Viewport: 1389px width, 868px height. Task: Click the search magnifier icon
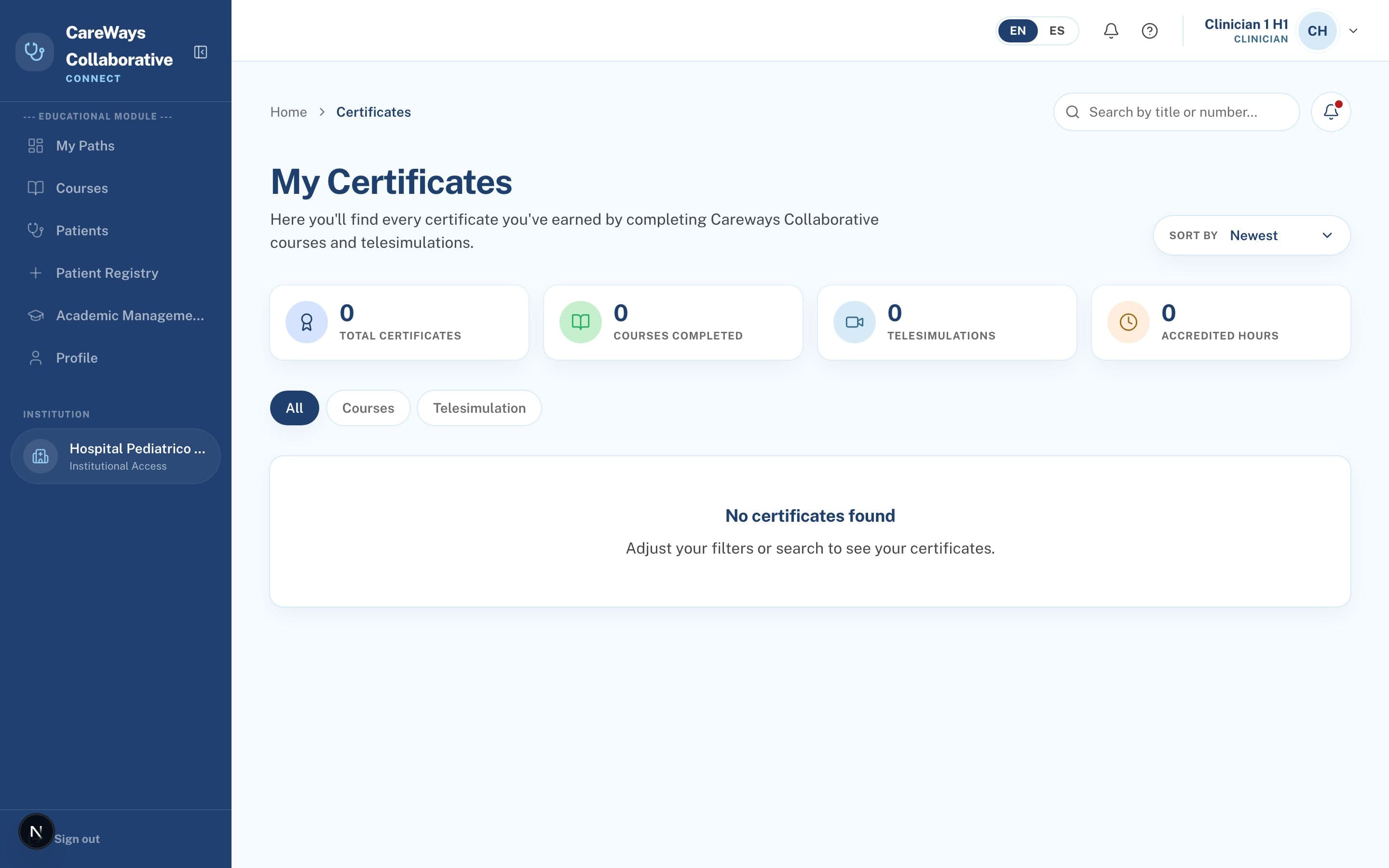pos(1072,112)
